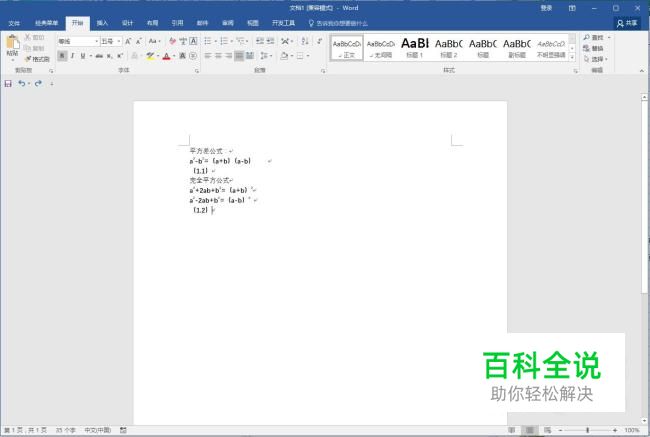
Task: Apply Distributed alignment
Action: [250, 56]
